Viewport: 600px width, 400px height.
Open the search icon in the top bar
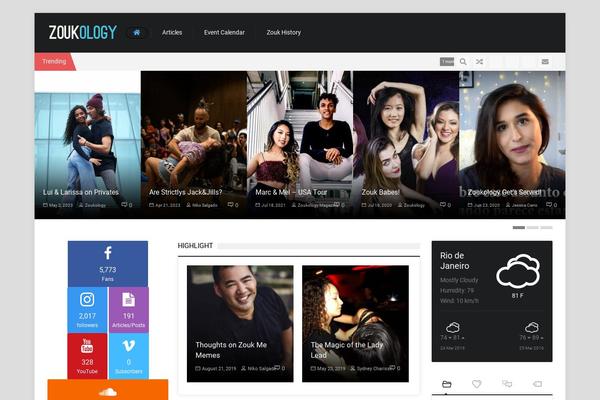[463, 62]
